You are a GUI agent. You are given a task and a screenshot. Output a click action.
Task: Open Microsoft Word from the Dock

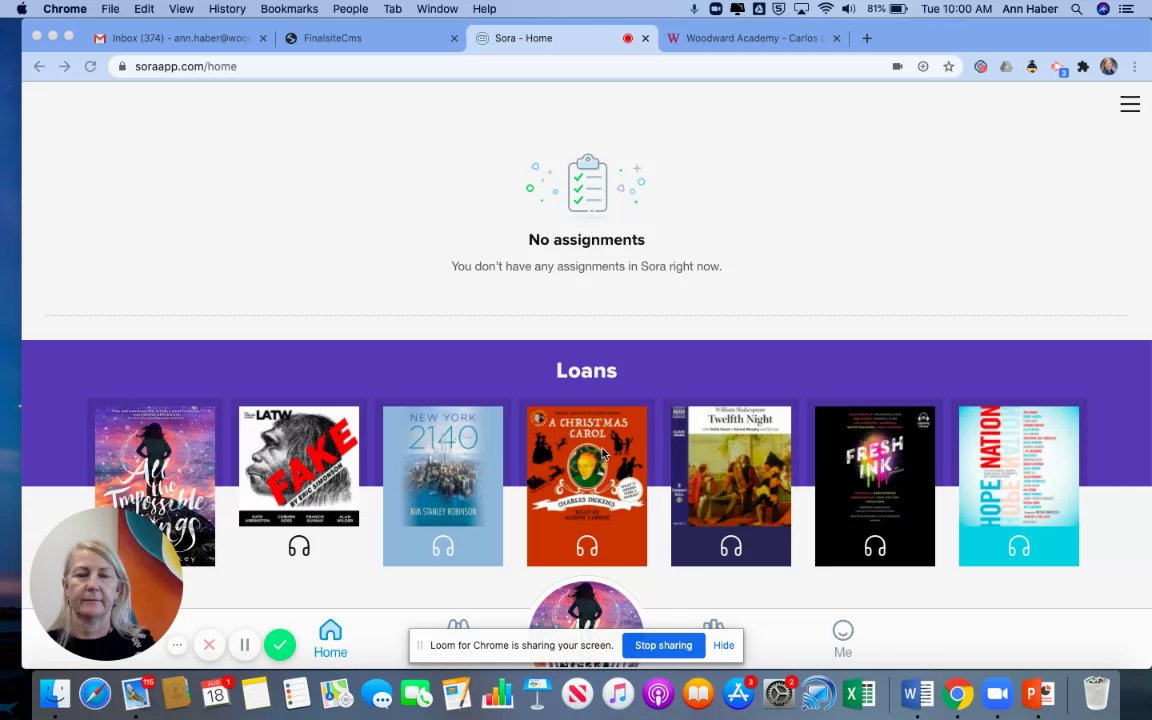tap(917, 693)
